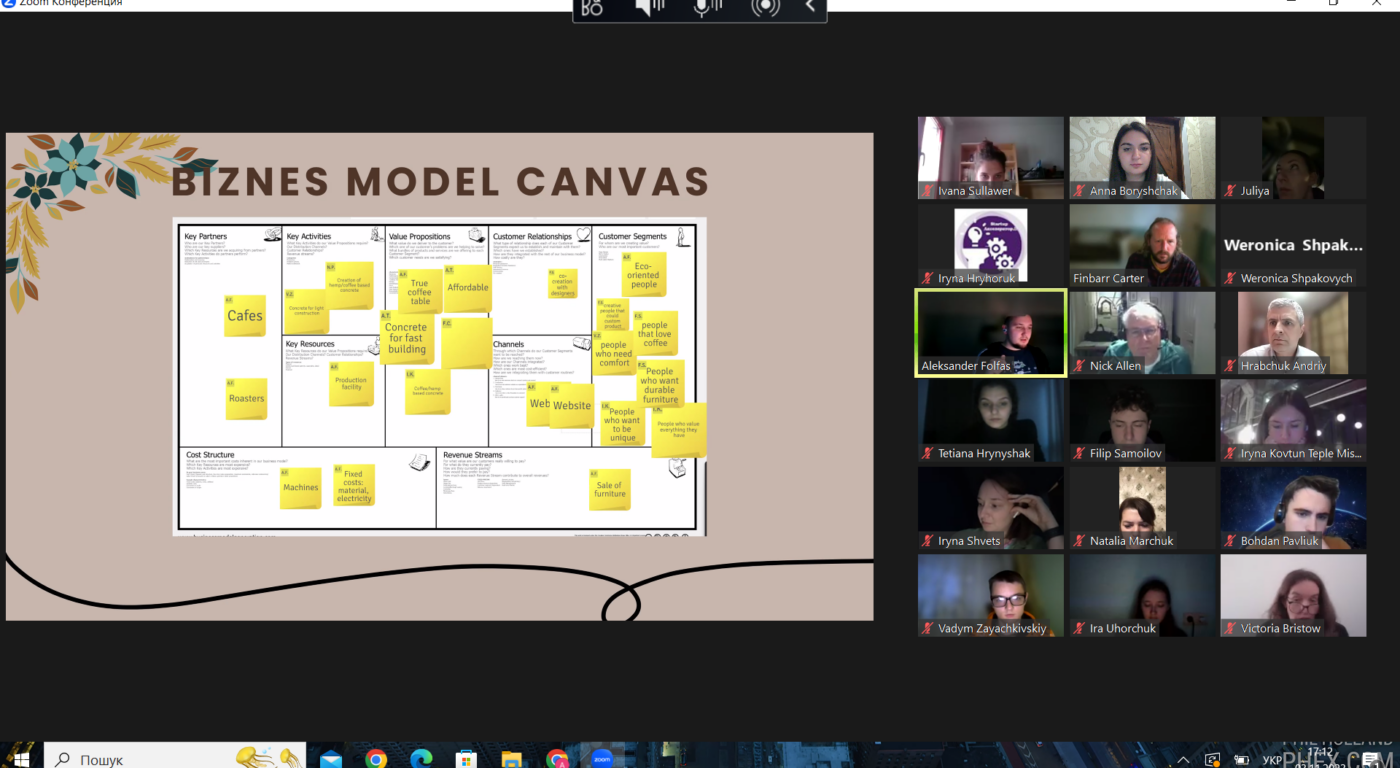1400x768 pixels.
Task: Open the УКР keyboard language switcher
Action: (x=1272, y=760)
